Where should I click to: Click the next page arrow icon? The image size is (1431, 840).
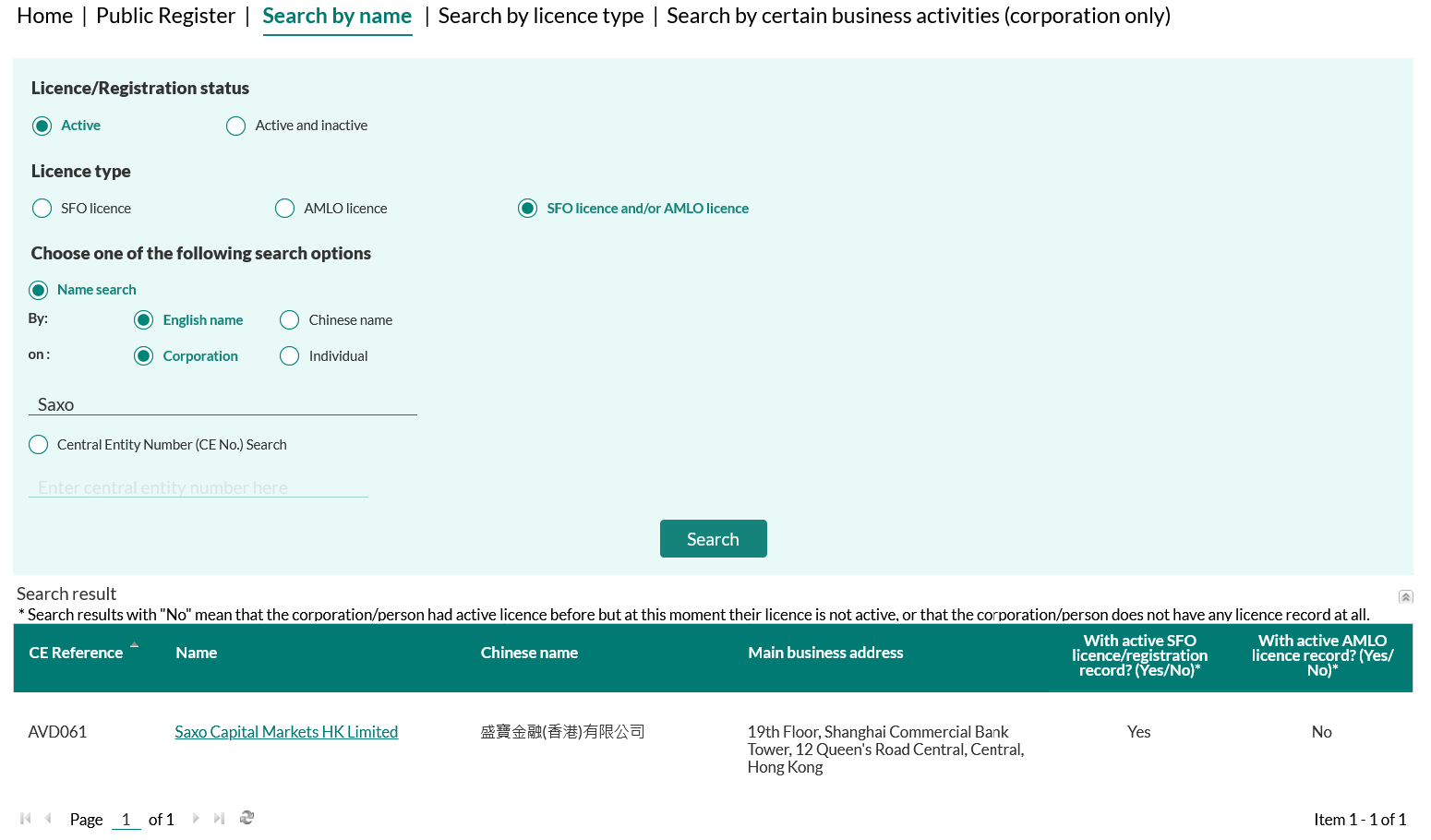click(x=196, y=819)
